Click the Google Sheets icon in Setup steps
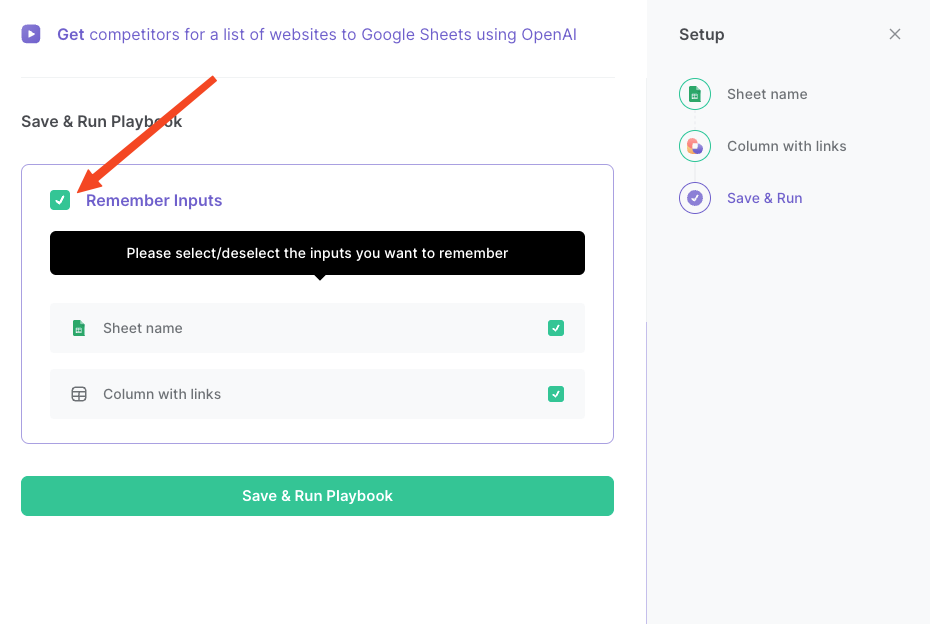 point(695,94)
